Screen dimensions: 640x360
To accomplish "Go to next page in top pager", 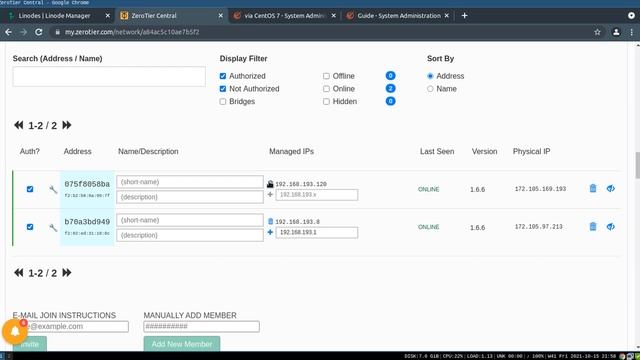I will click(x=67, y=125).
